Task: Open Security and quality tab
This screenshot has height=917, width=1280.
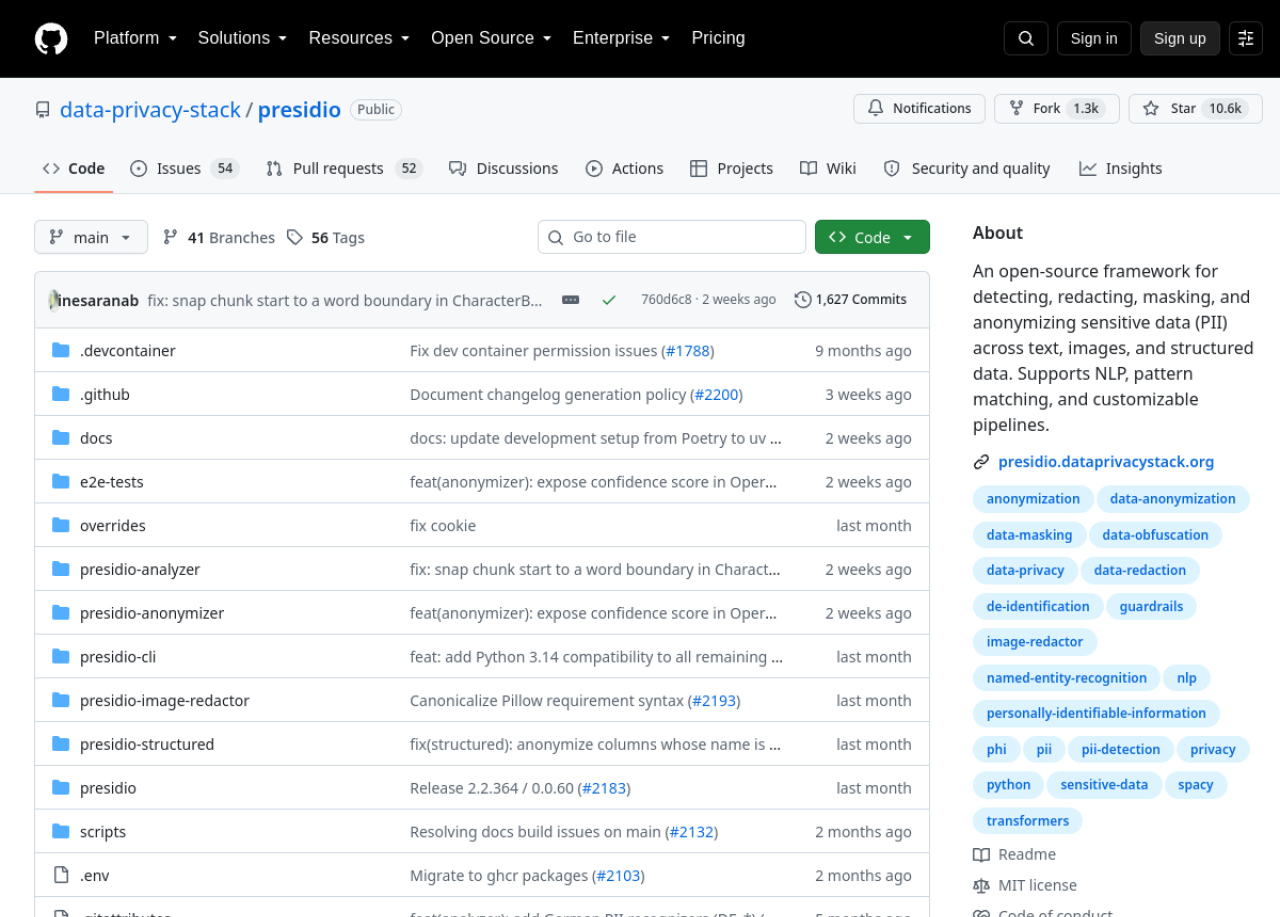Action: (x=966, y=168)
